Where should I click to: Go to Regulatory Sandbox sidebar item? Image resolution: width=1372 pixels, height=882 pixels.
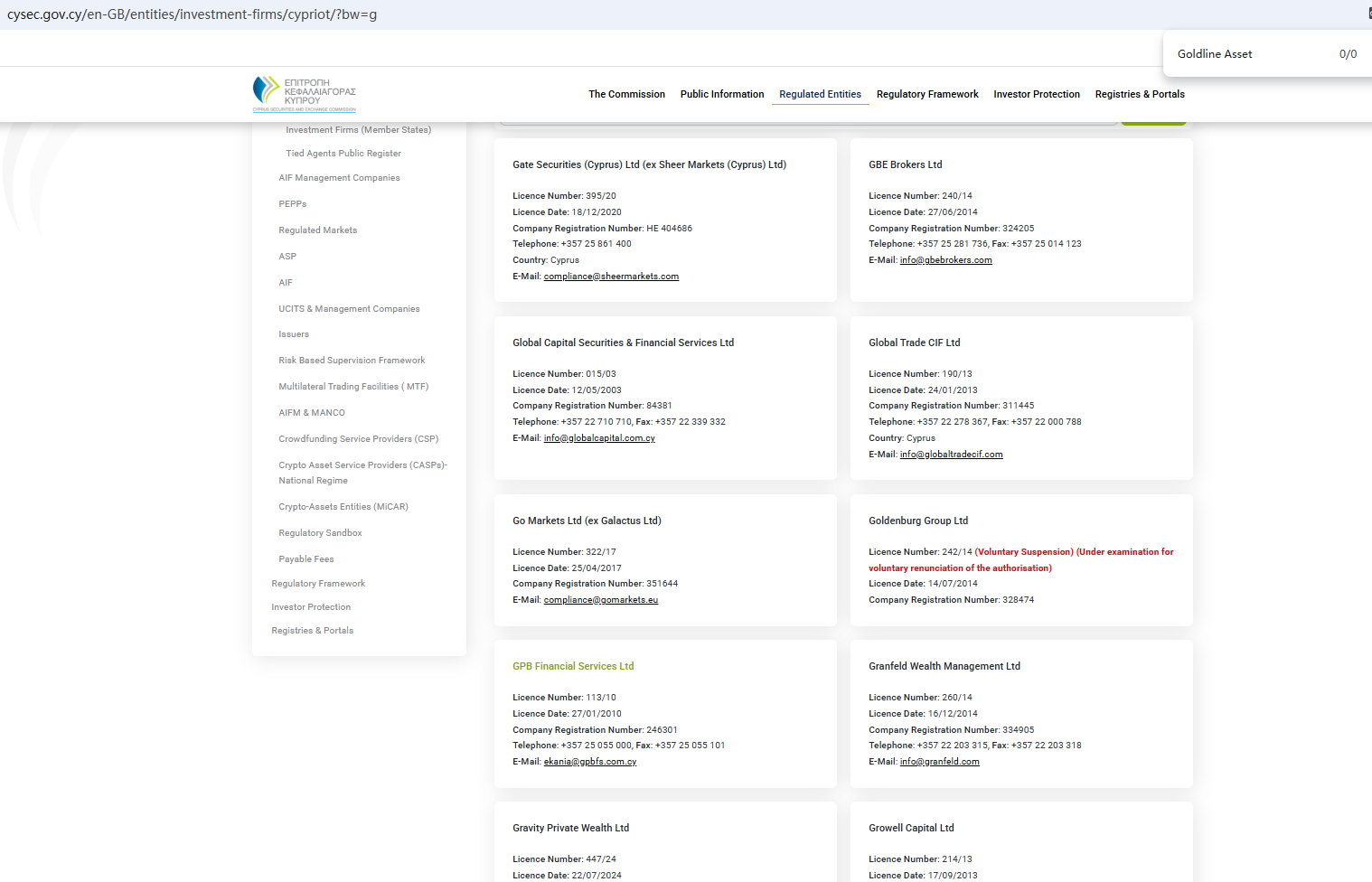click(x=320, y=533)
